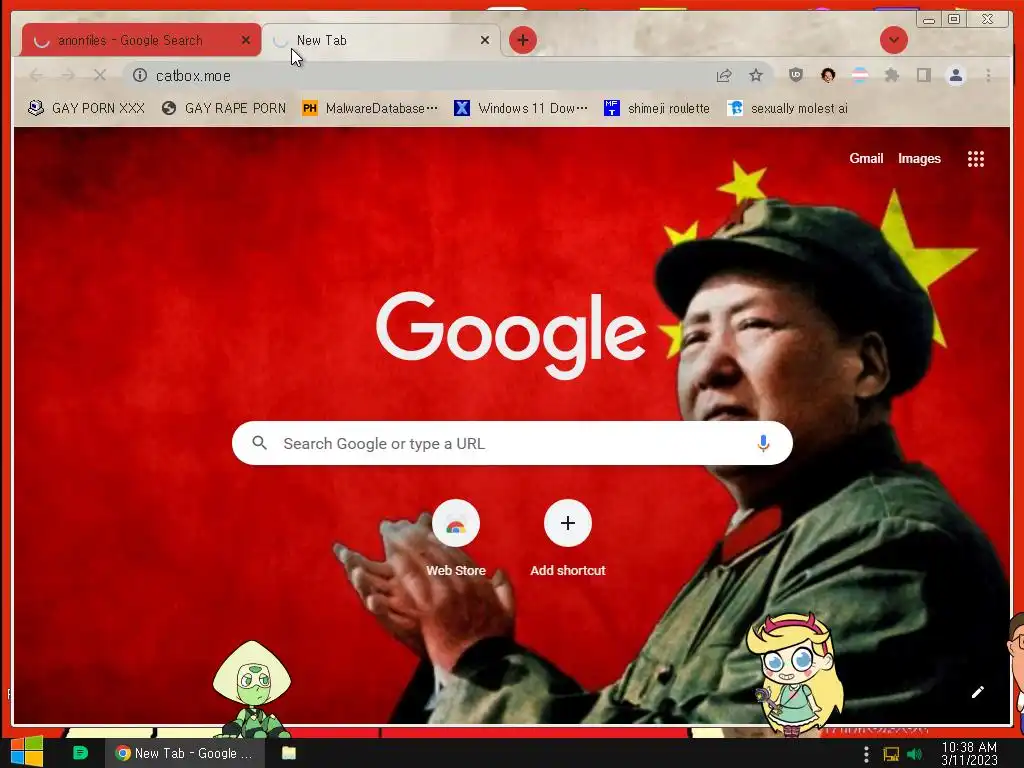Image resolution: width=1024 pixels, height=768 pixels.
Task: Start voice search with the microphone
Action: 763,443
